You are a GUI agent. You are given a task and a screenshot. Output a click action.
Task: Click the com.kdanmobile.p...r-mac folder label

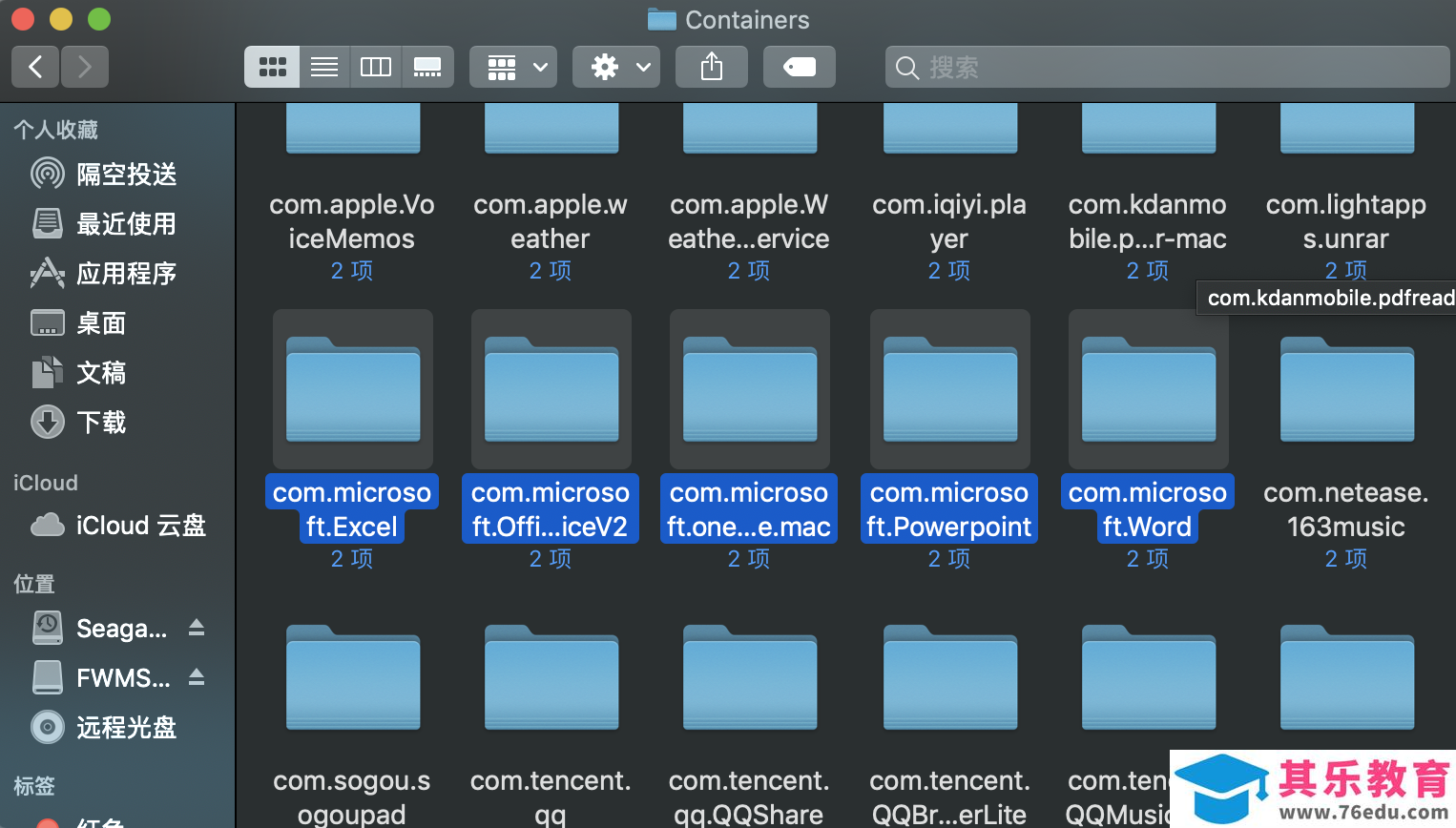(1148, 221)
